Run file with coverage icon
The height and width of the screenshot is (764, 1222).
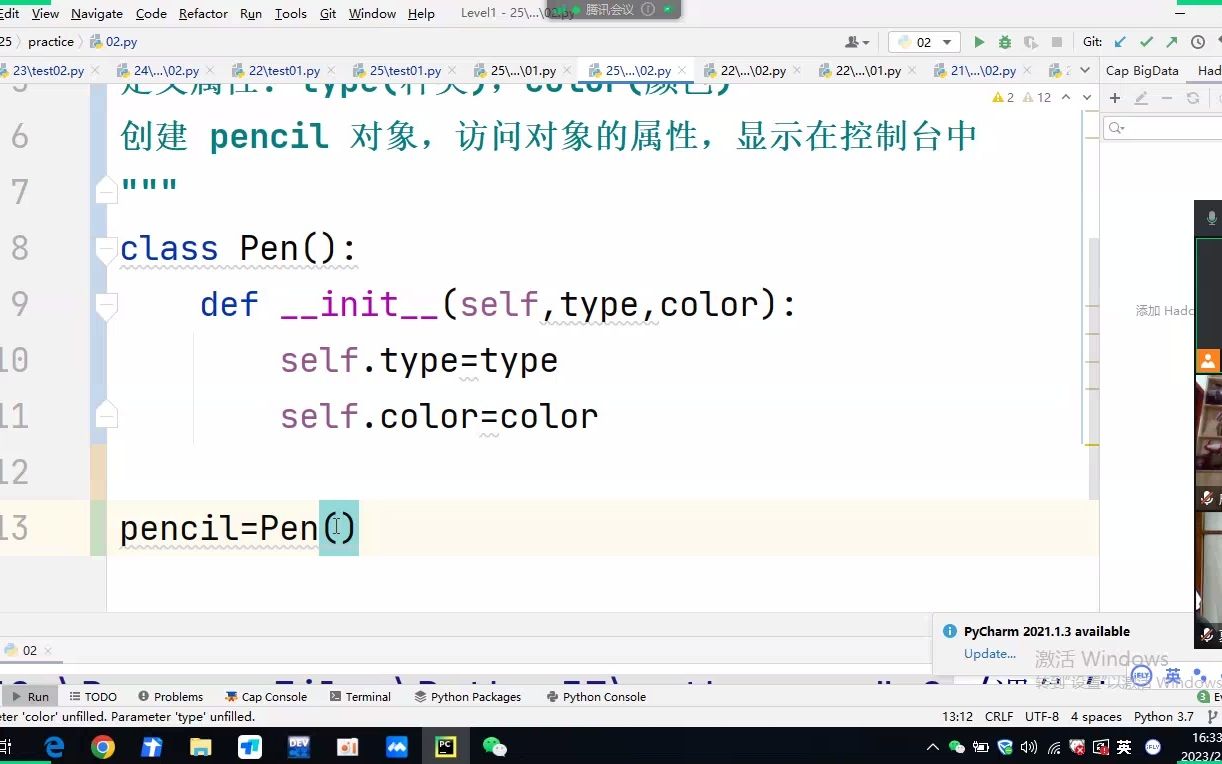click(x=1031, y=42)
